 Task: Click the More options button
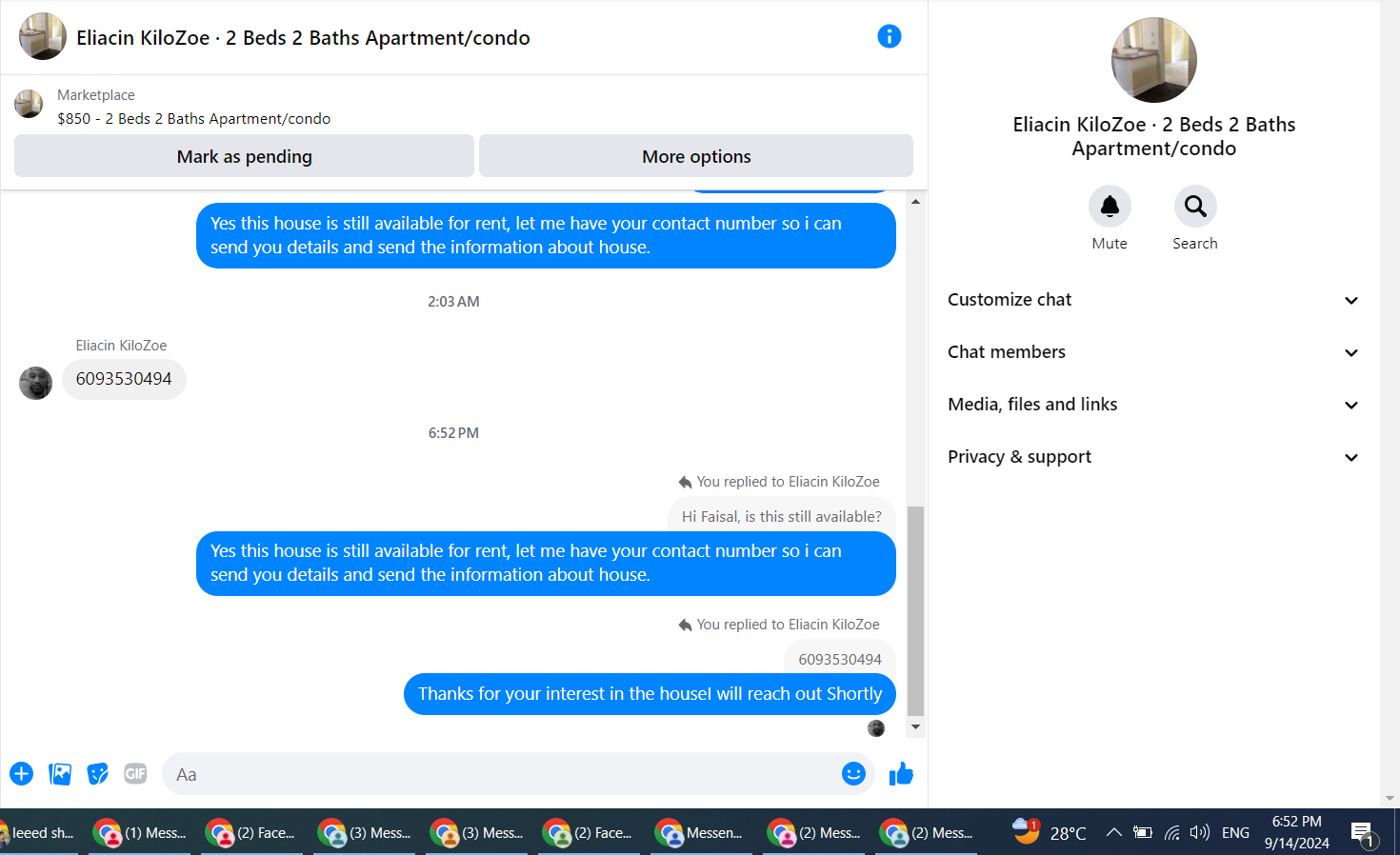(696, 156)
